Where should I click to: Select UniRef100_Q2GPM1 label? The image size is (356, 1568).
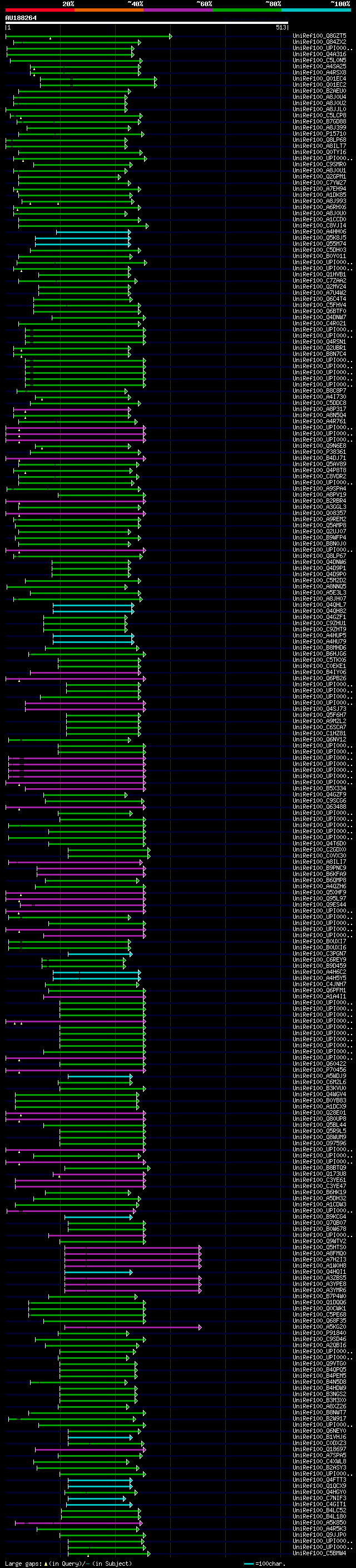319,176
